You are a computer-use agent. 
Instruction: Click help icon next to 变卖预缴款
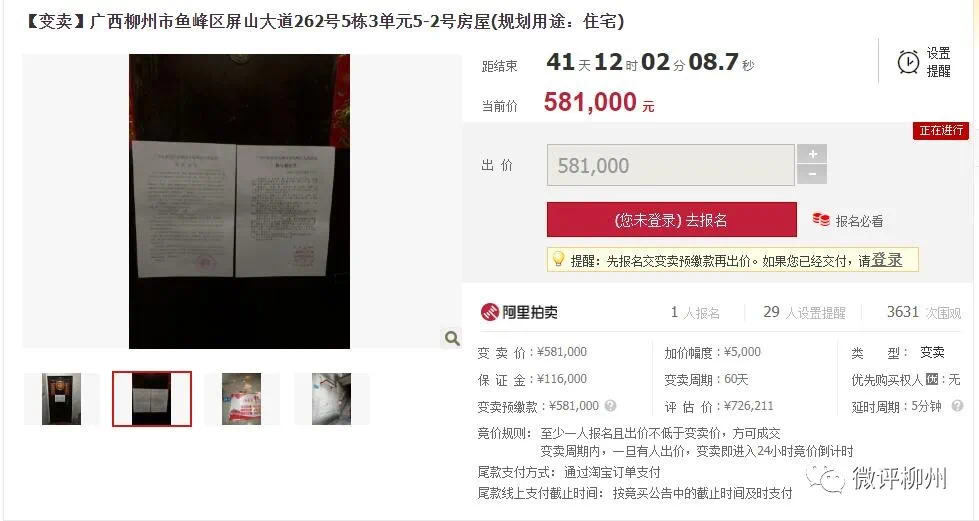pyautogui.click(x=611, y=405)
